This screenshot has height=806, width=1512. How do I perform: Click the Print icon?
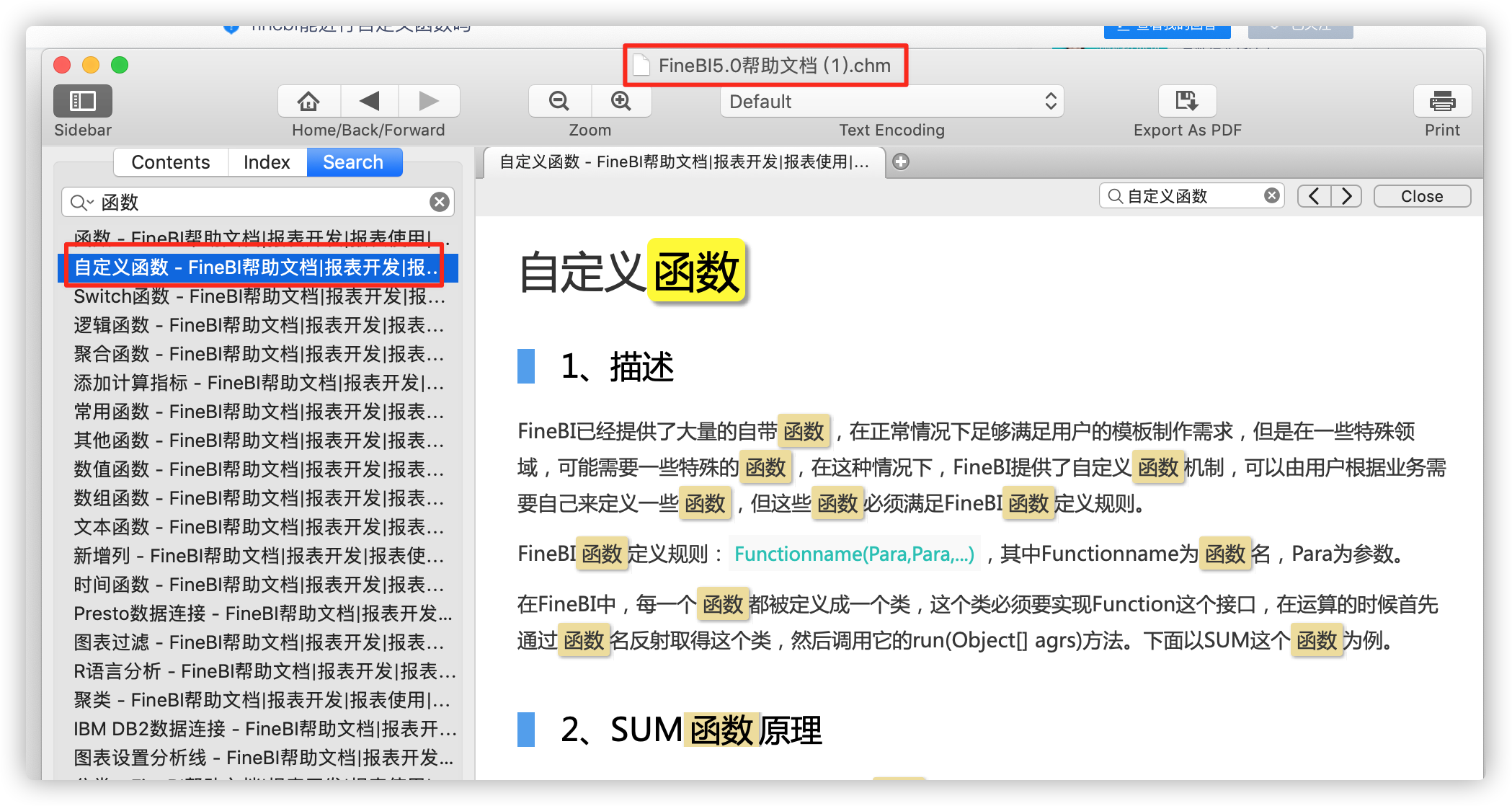tap(1442, 101)
